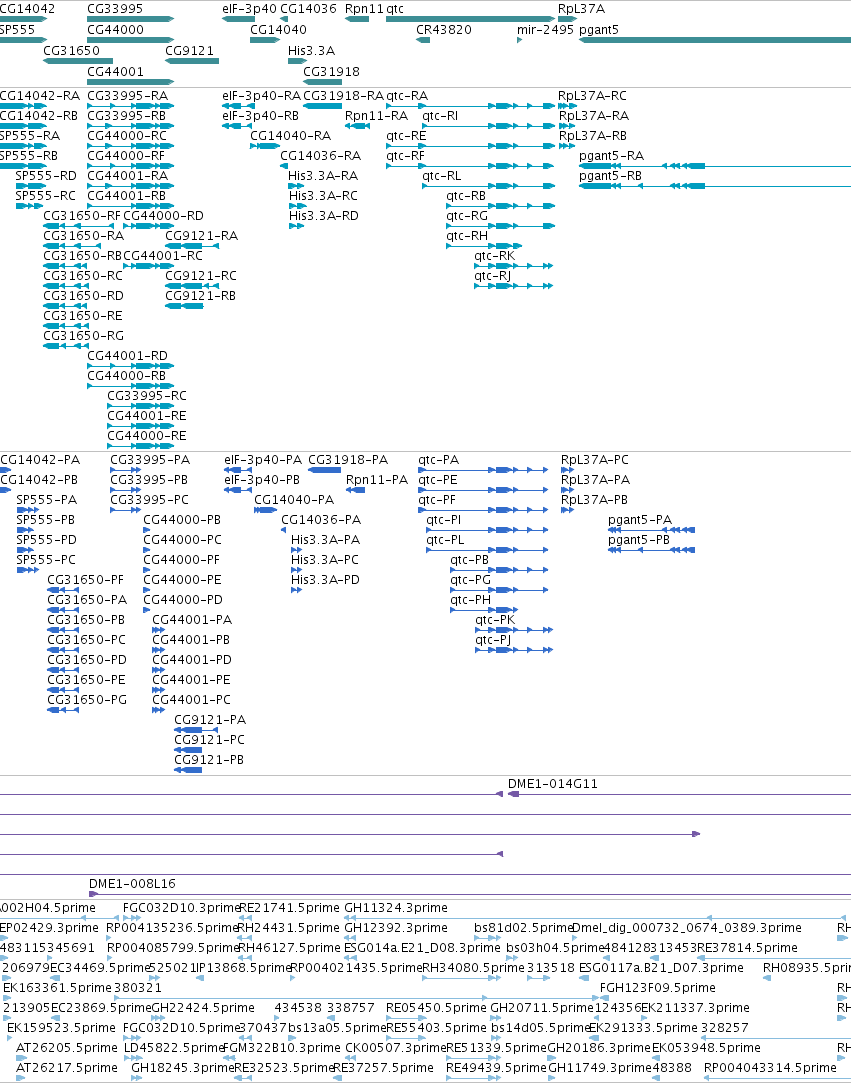Click protein CG14036-PA
The height and width of the screenshot is (1083, 851).
coord(283,530)
